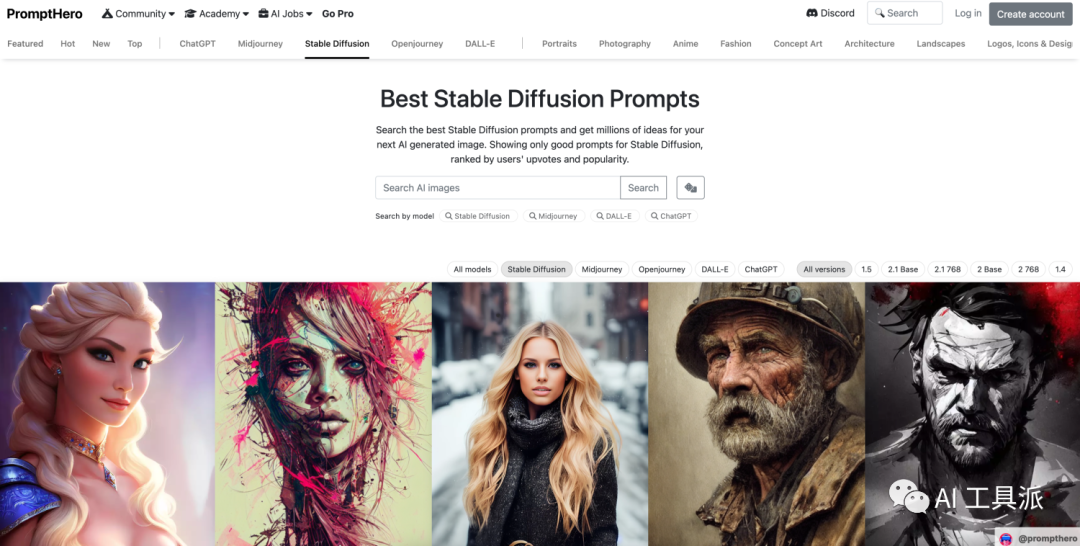Open the Portraits category tab
Viewport: 1080px width, 546px height.
(559, 43)
